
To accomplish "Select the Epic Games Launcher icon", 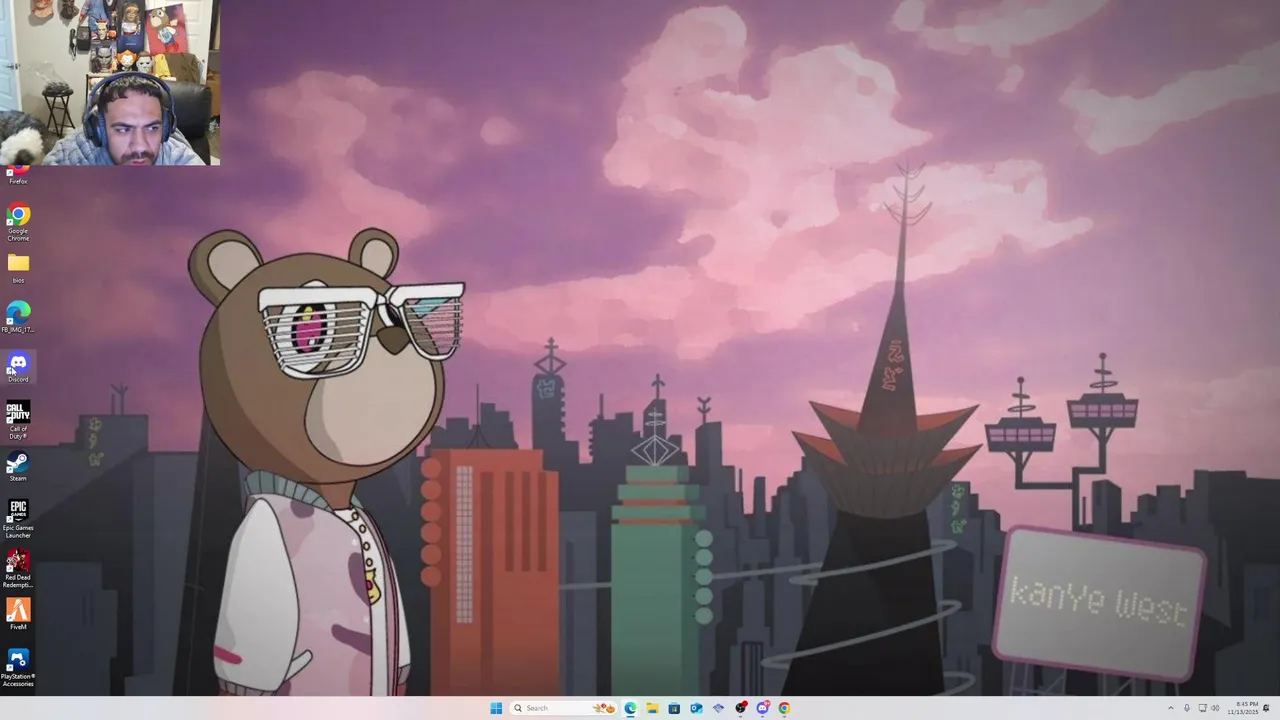I will 18,518.
